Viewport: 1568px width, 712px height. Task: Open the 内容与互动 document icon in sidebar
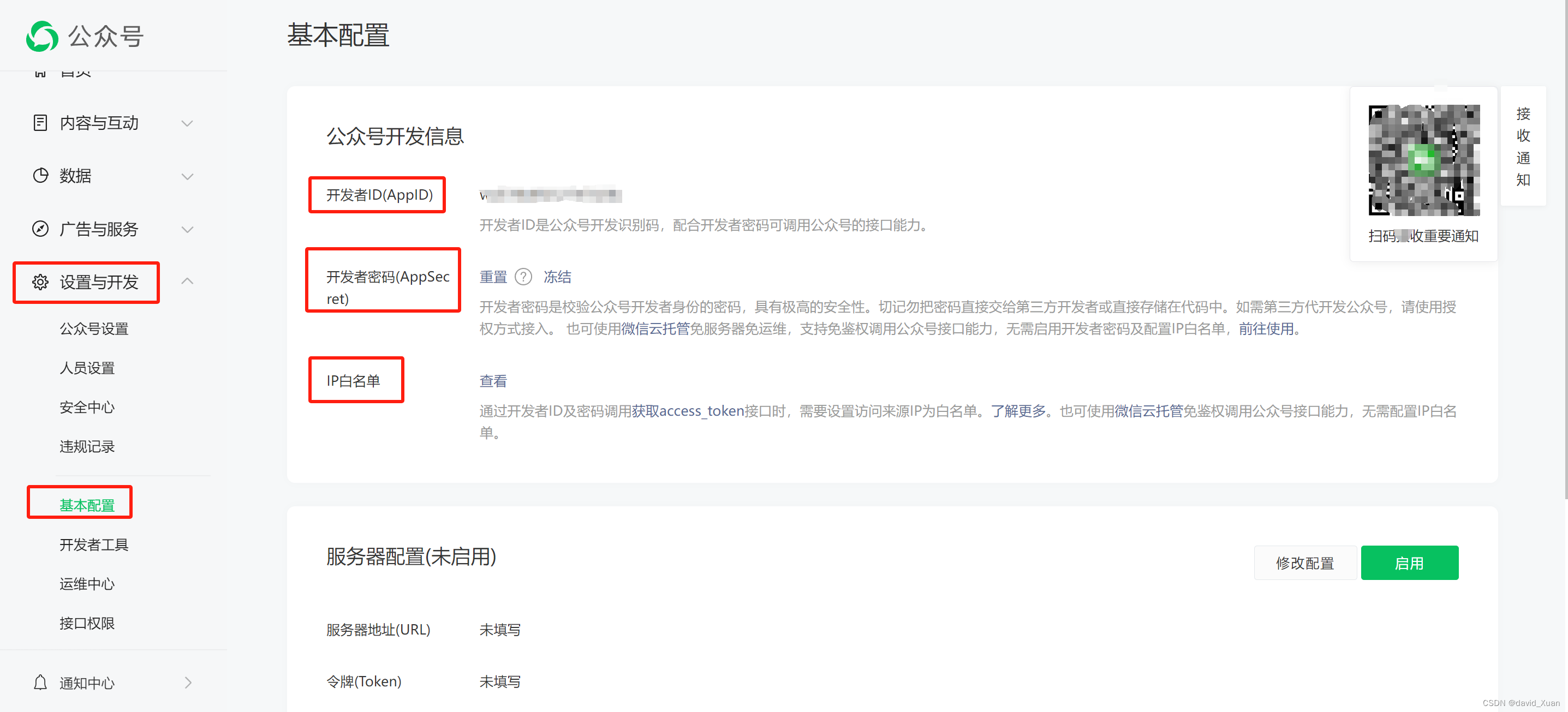39,123
